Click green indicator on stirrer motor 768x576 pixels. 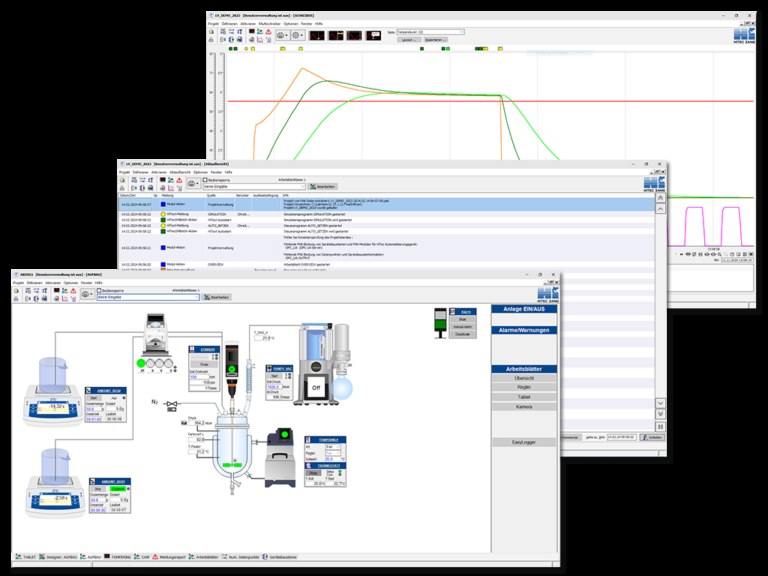232,368
